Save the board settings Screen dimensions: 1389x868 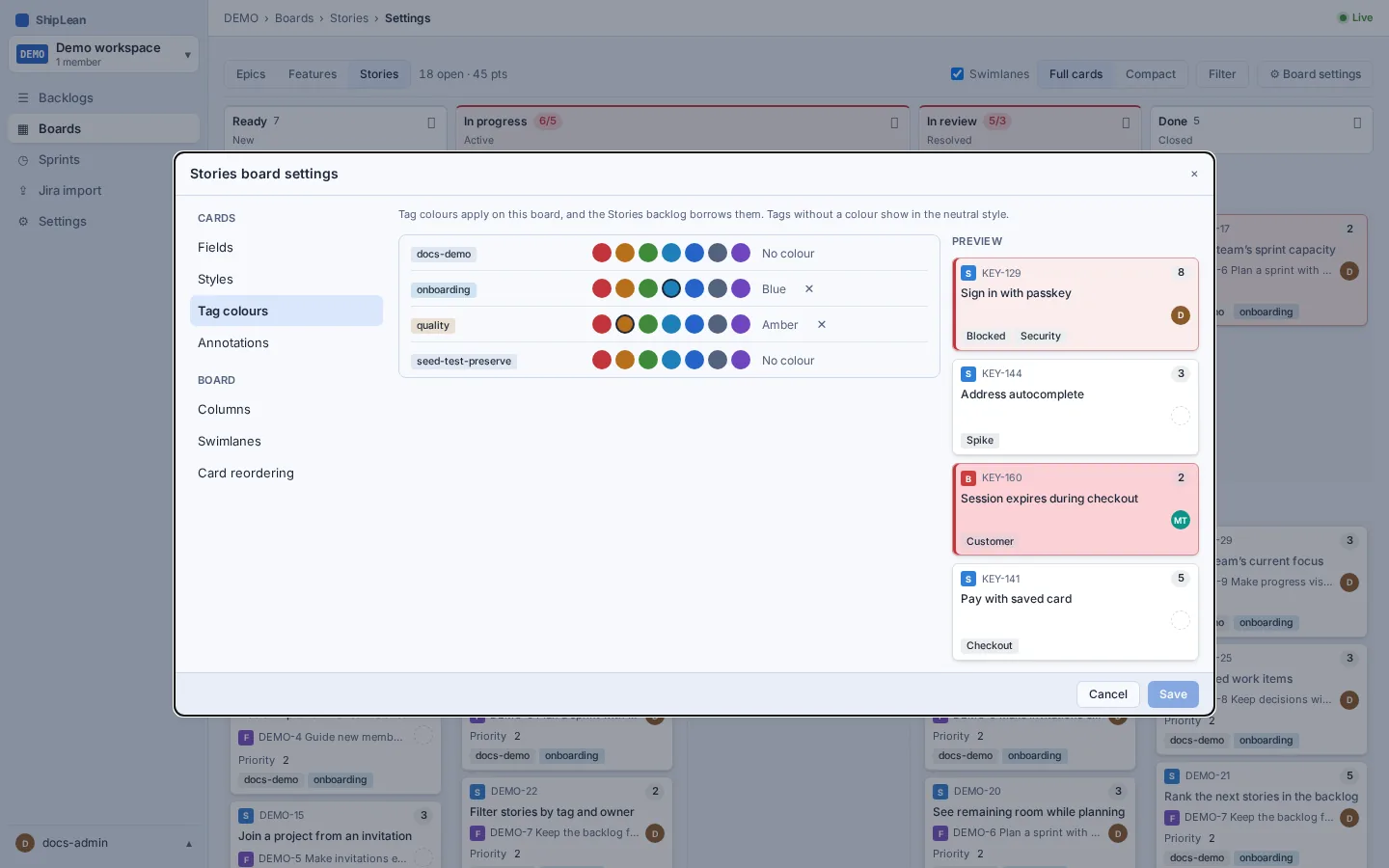coord(1173,694)
